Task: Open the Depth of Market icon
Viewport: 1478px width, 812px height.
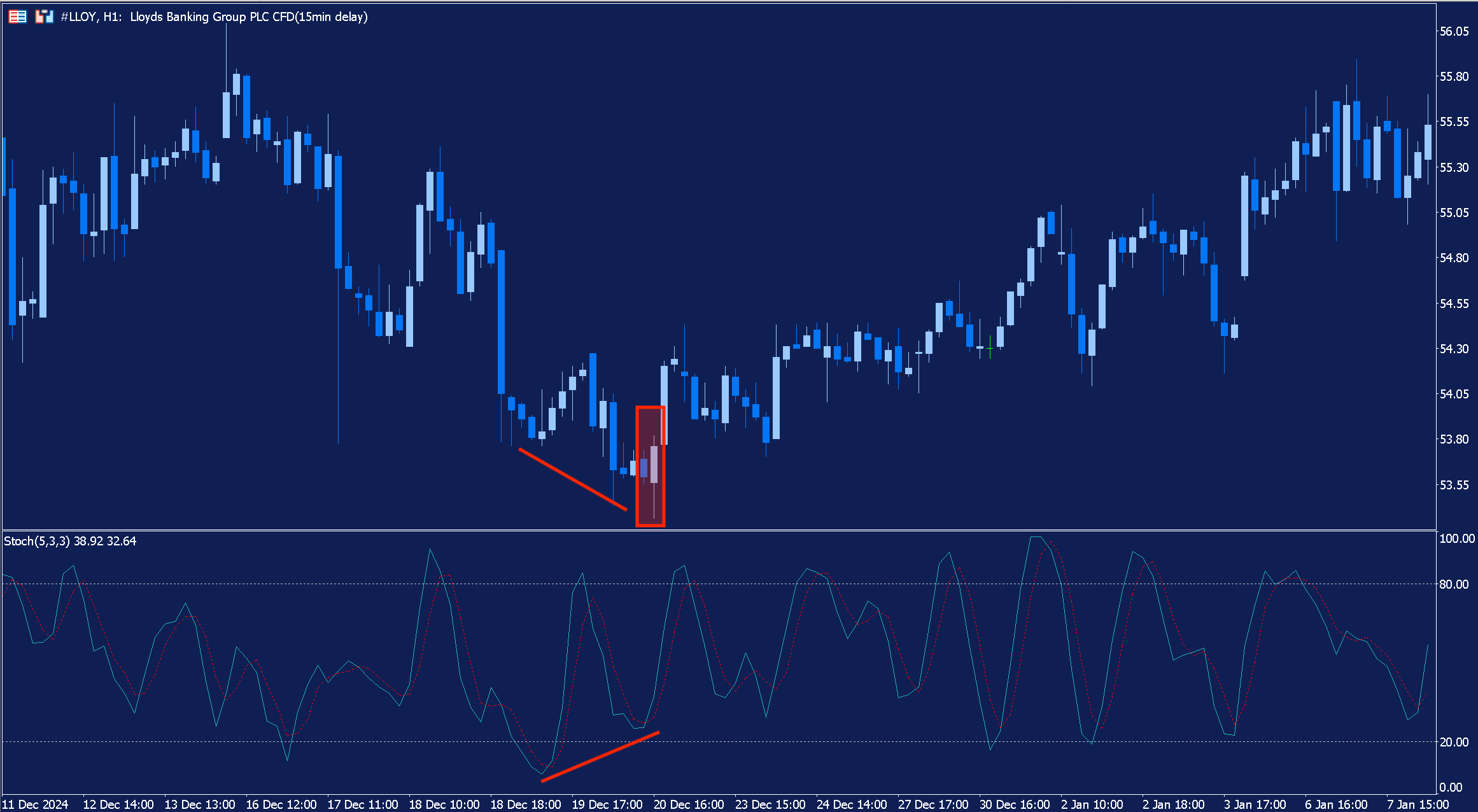Action: point(18,17)
